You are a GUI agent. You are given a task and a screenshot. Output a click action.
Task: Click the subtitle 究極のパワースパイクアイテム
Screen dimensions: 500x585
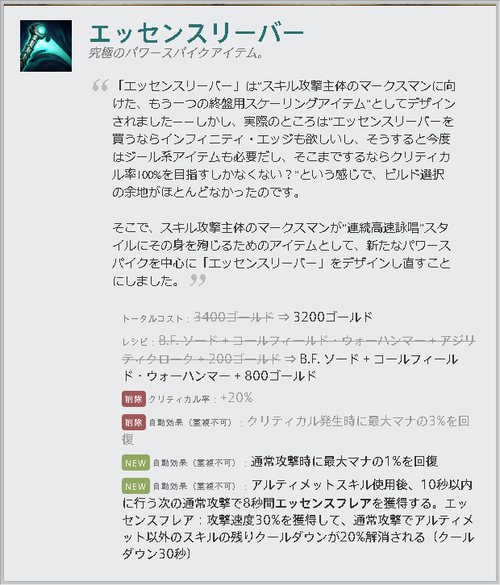click(176, 53)
